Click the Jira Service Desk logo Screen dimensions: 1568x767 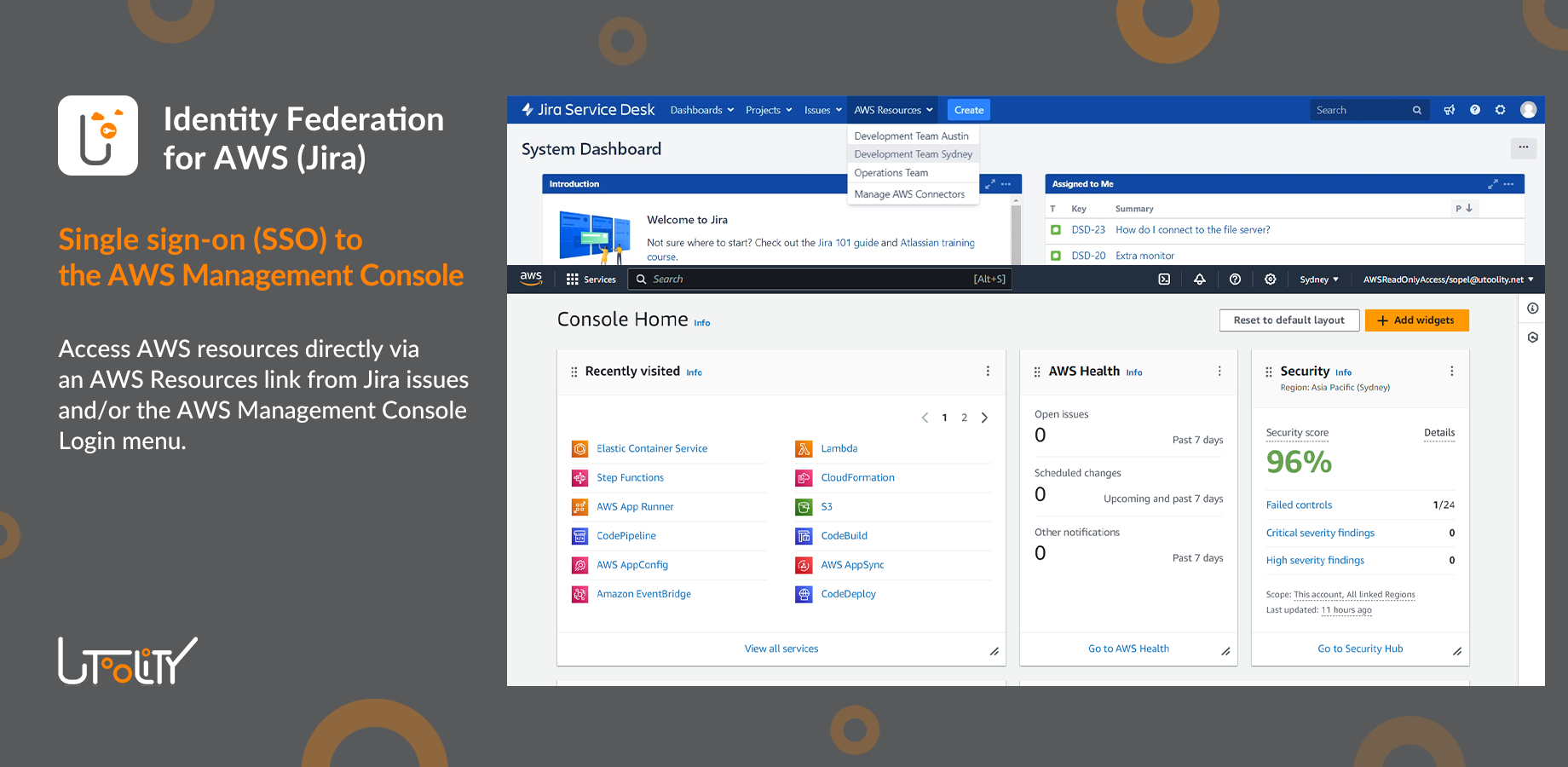coord(588,110)
